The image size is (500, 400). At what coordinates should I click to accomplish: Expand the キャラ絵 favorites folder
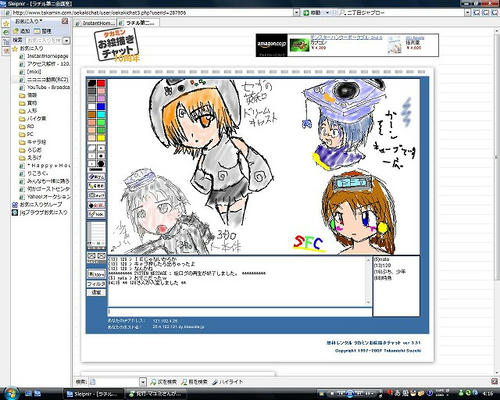(33, 142)
